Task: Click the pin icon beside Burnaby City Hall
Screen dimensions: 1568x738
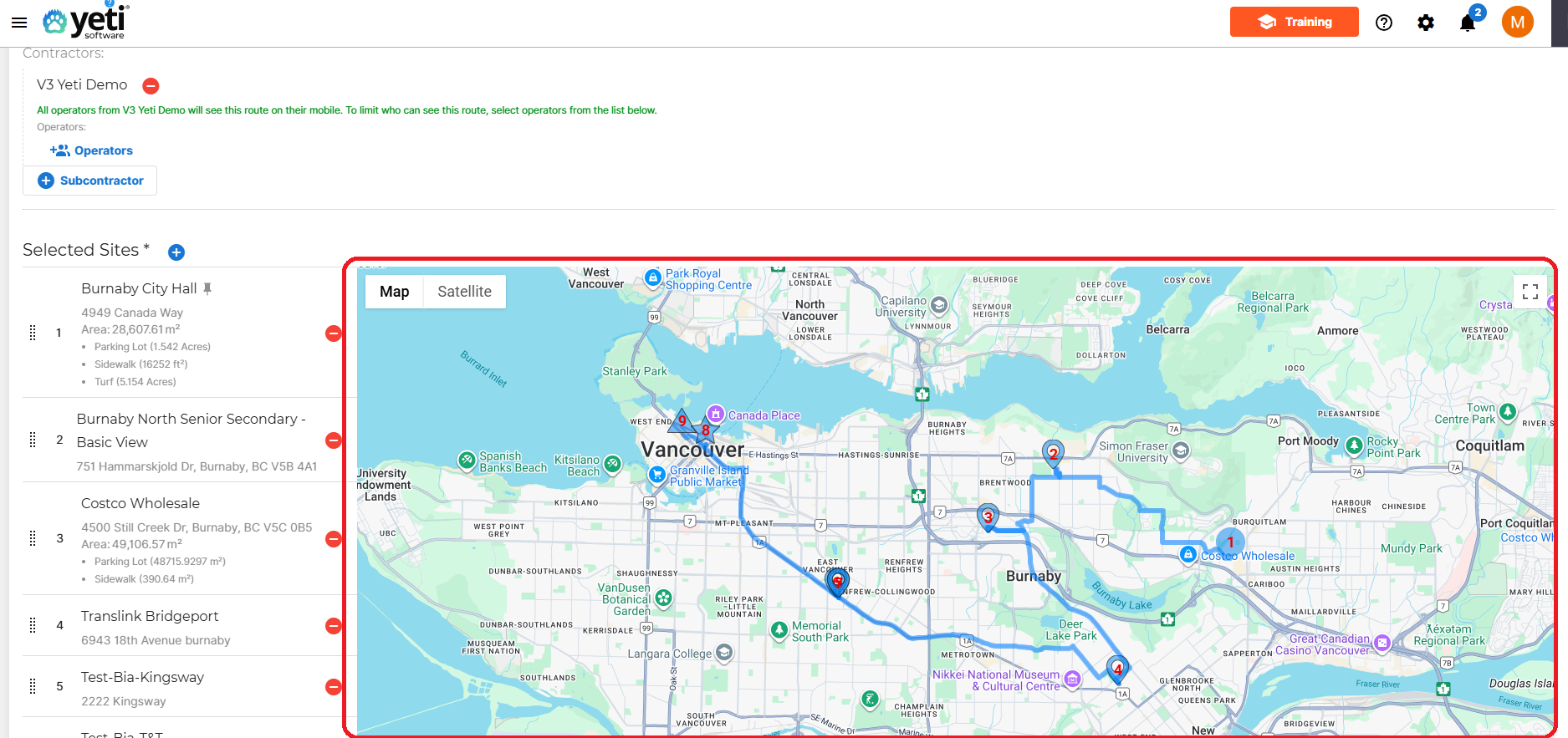Action: point(207,289)
